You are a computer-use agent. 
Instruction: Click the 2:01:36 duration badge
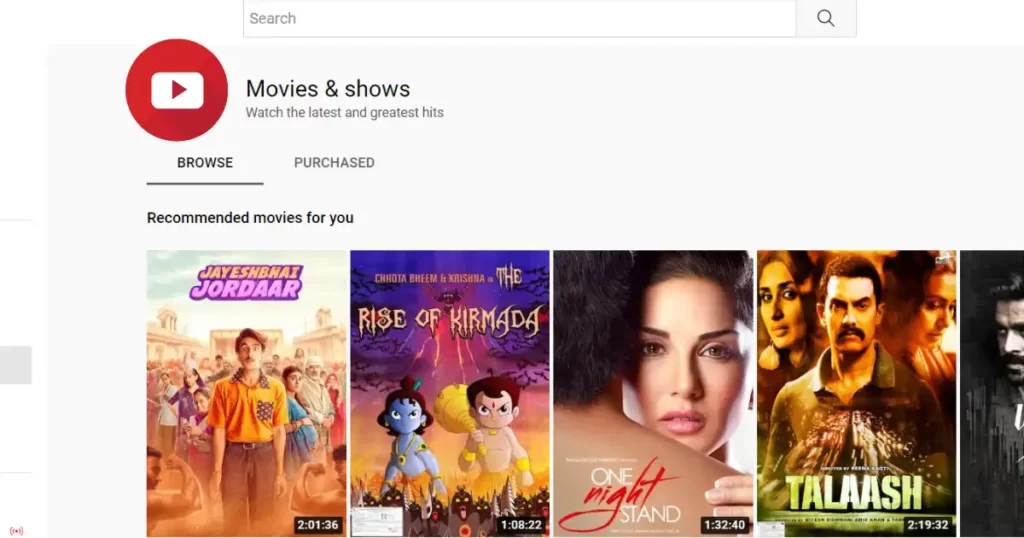coord(318,525)
